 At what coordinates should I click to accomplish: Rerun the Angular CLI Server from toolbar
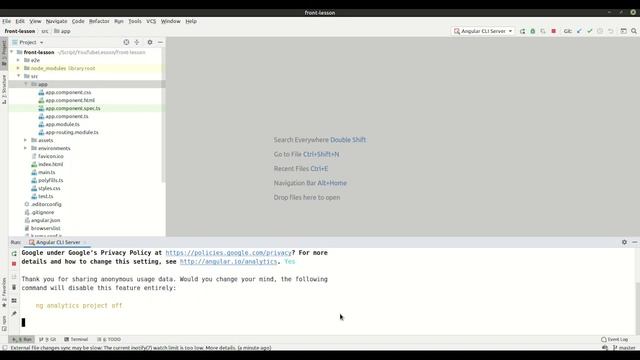[x=522, y=31]
